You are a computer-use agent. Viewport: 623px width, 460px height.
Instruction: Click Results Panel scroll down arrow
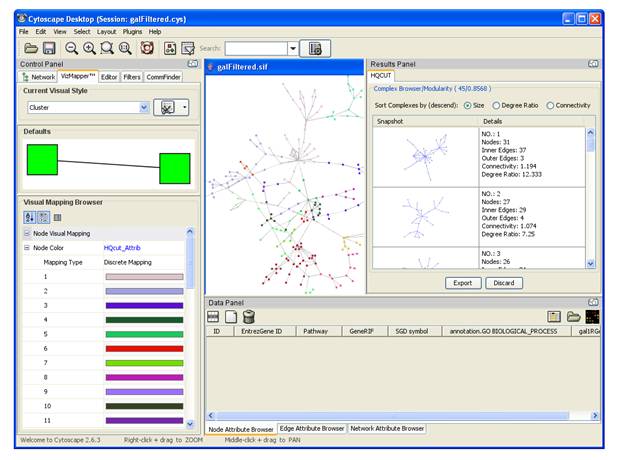point(590,264)
